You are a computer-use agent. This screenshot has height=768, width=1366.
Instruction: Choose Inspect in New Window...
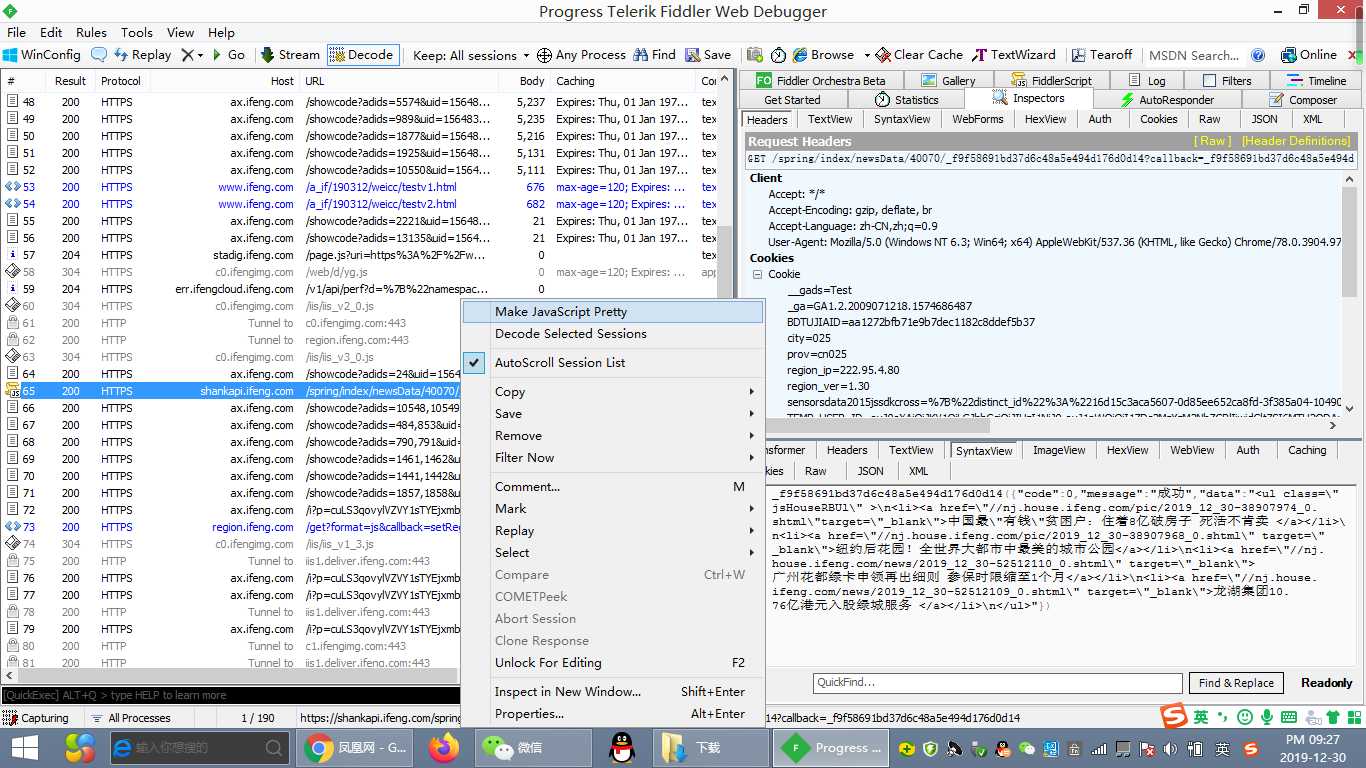coord(612,692)
